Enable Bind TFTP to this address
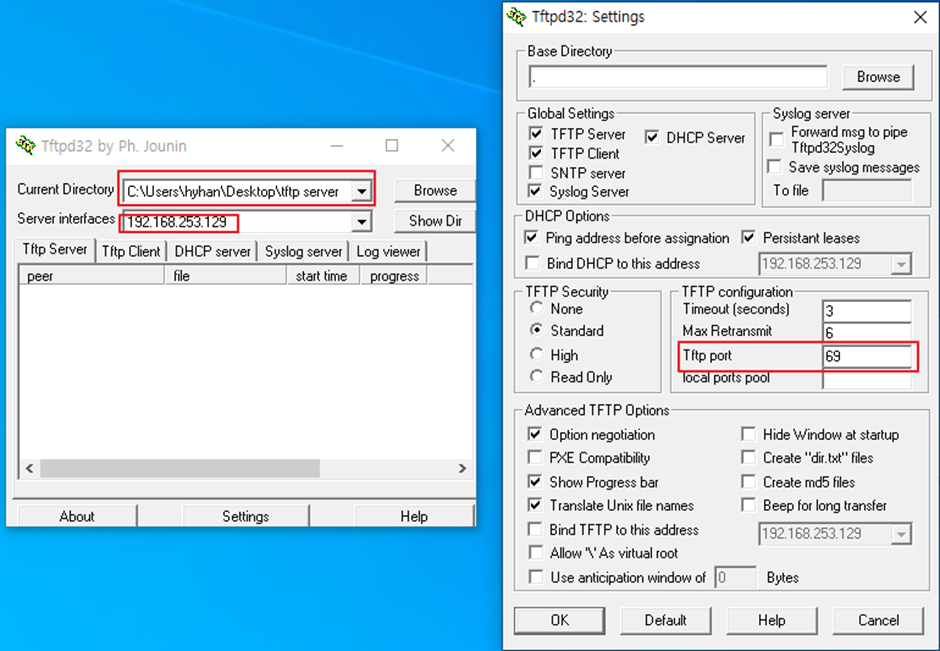This screenshot has height=651, width=940. click(535, 529)
